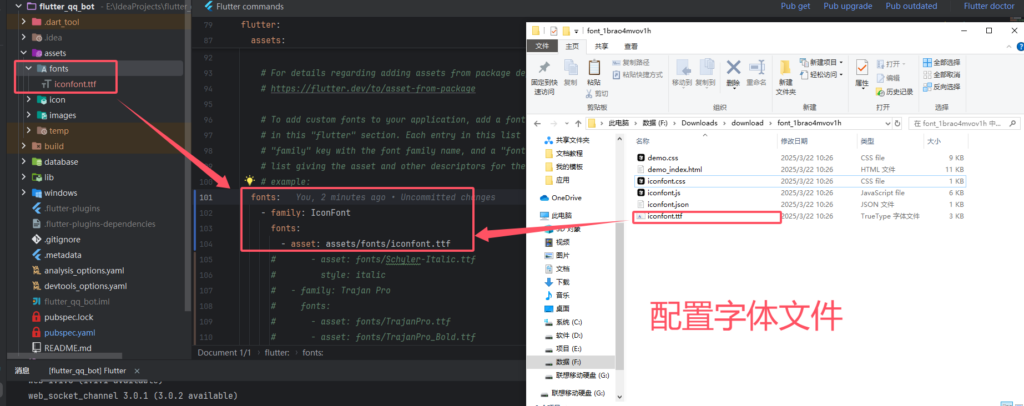Click the Explorer refresh icon
This screenshot has width=1024, height=406.
897,123
